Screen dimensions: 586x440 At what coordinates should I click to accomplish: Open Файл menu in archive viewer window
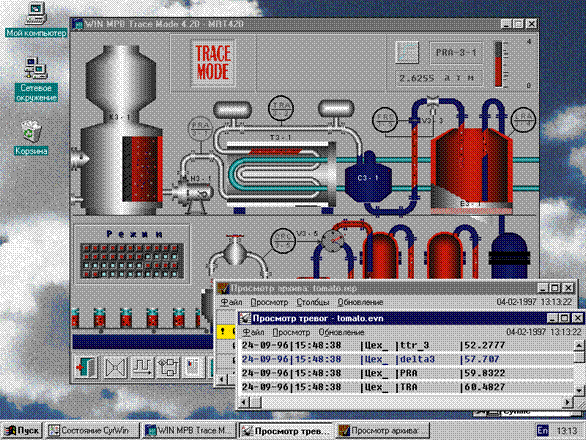[231, 302]
